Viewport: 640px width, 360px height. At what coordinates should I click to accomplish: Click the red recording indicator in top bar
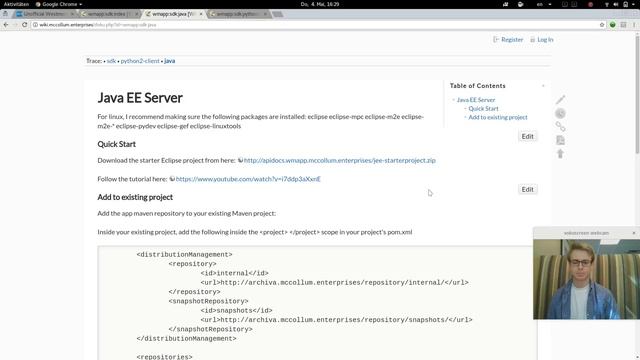pos(590,4)
